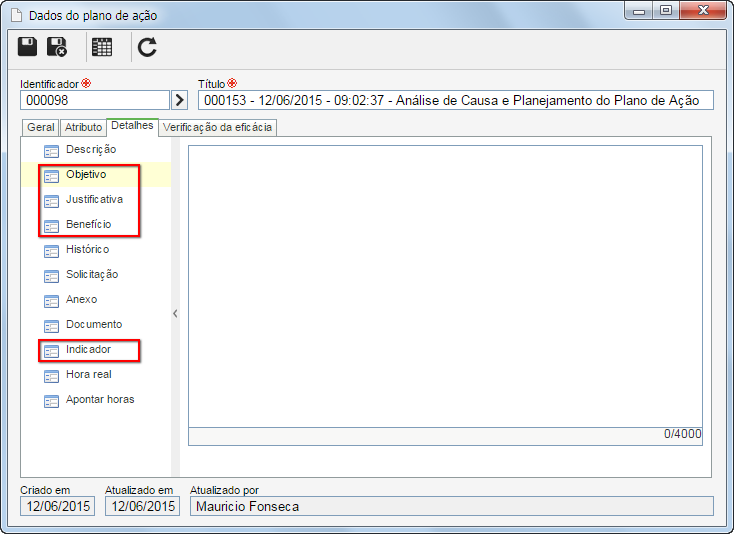The height and width of the screenshot is (534, 734).
Task: Open the Anexo section
Action: tap(81, 299)
